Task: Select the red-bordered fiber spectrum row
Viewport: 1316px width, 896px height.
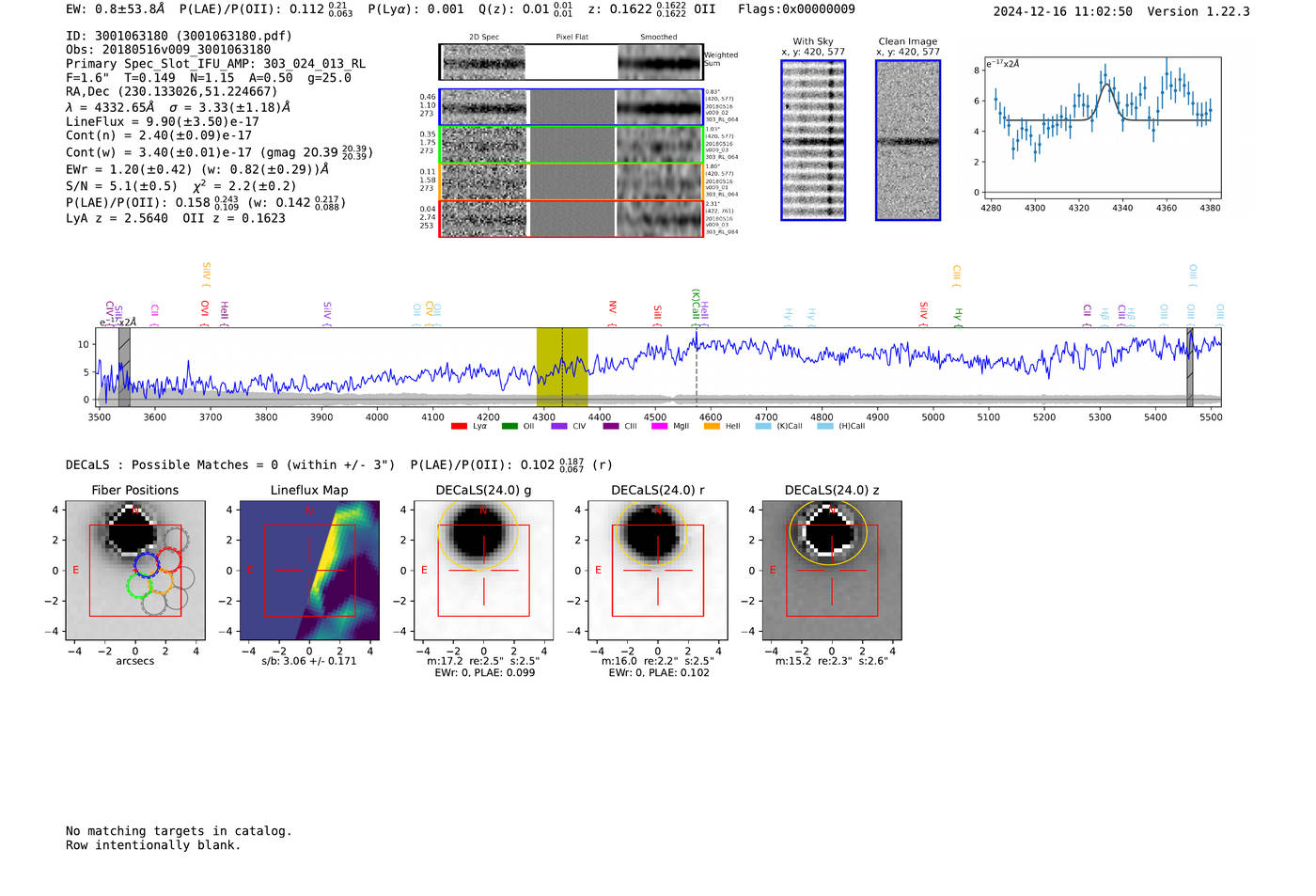Action: click(x=572, y=219)
